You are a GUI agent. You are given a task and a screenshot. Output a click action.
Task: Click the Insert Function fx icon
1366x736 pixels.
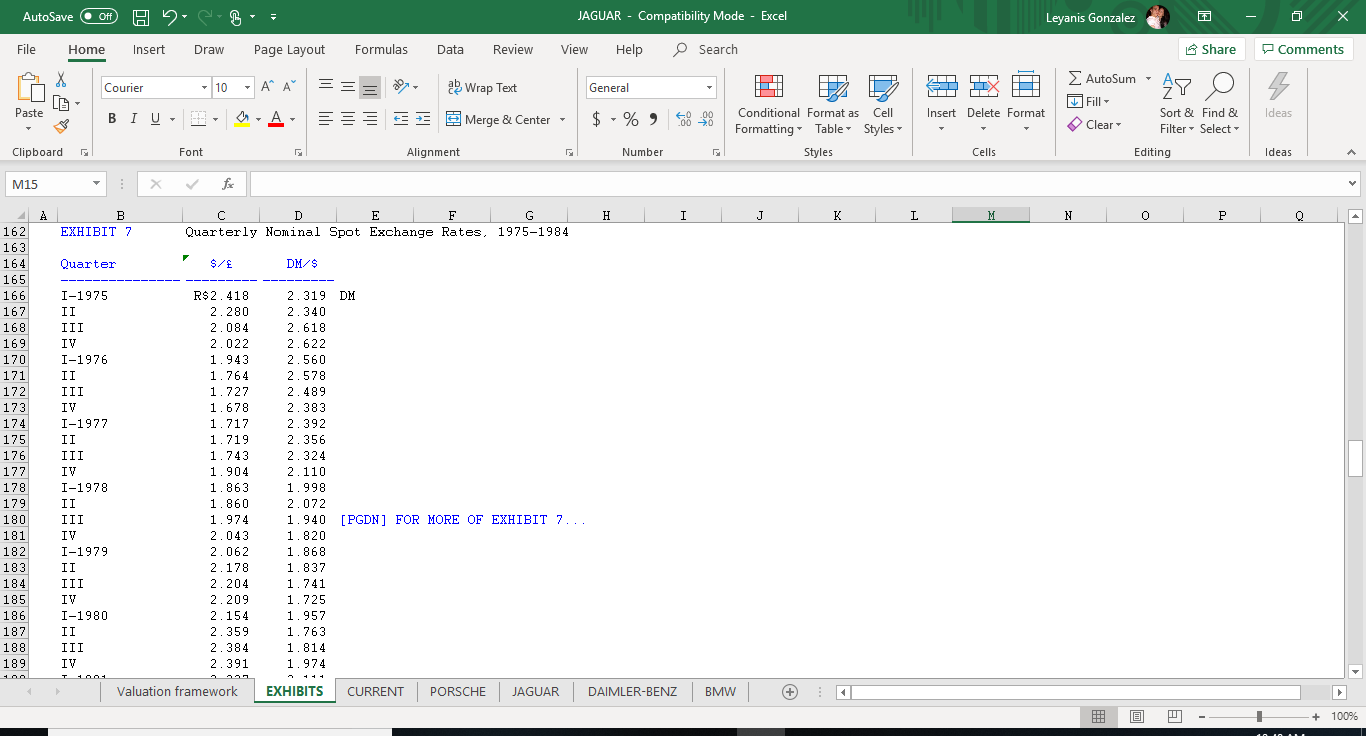[x=228, y=184]
